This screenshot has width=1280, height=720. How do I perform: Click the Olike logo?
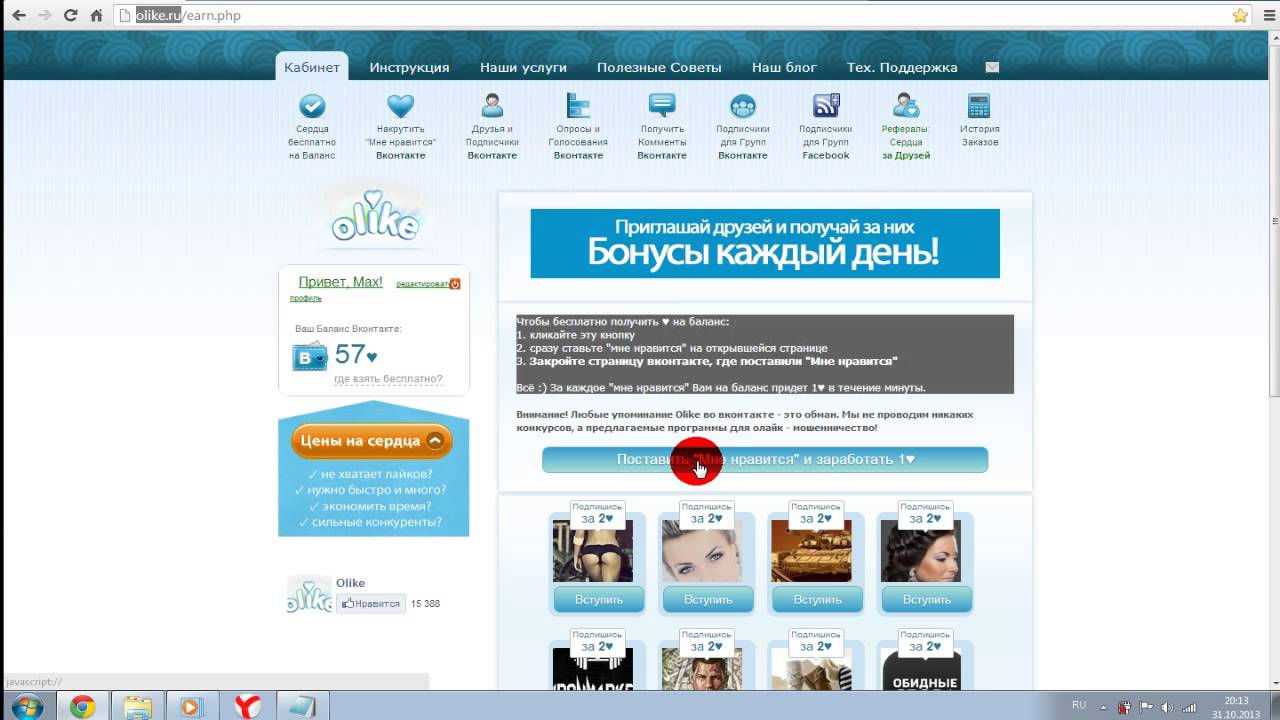click(x=375, y=218)
